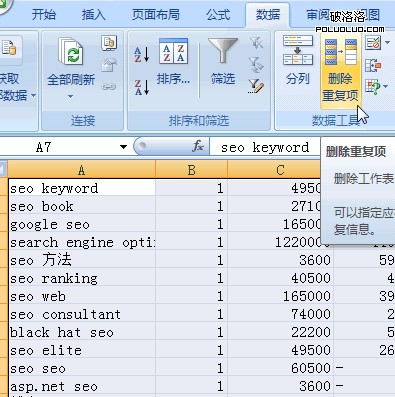This screenshot has width=395, height=397.
Task: Click the Remove Duplicates (删除重复项) button
Action: (339, 71)
